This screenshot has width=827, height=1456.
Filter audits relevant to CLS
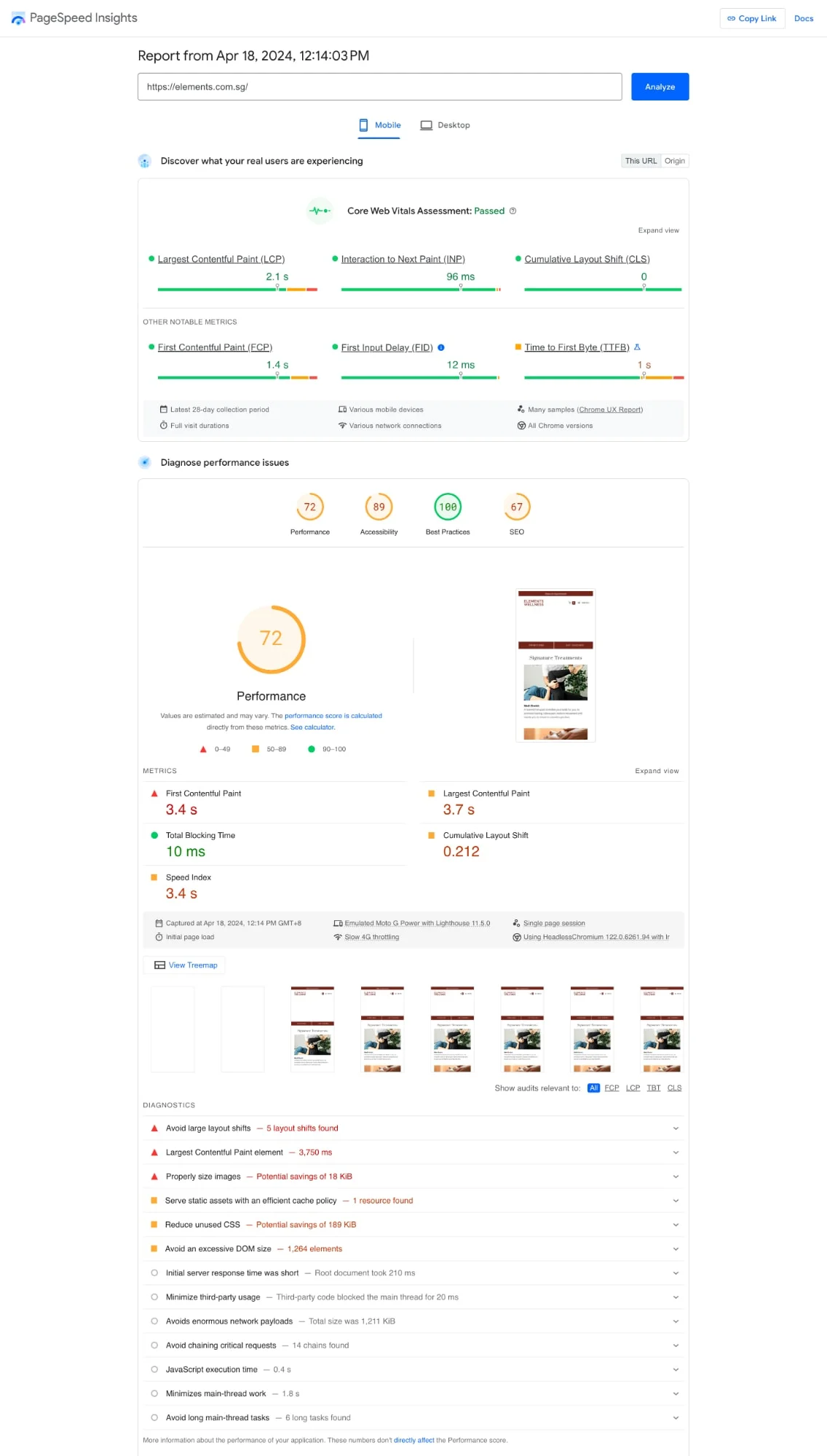pos(674,1088)
